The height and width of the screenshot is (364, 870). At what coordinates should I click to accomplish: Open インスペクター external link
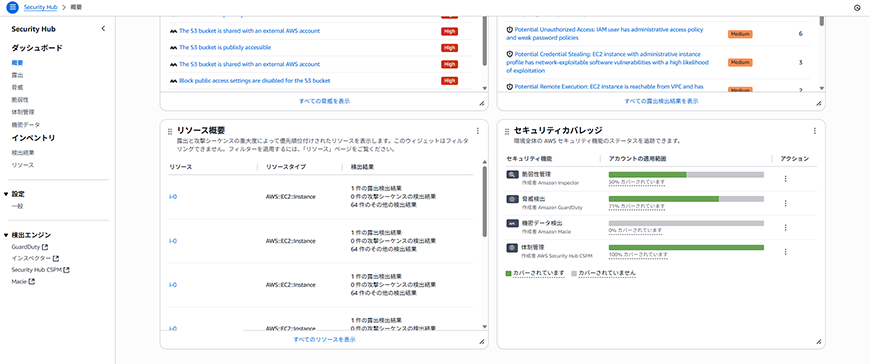click(35, 259)
